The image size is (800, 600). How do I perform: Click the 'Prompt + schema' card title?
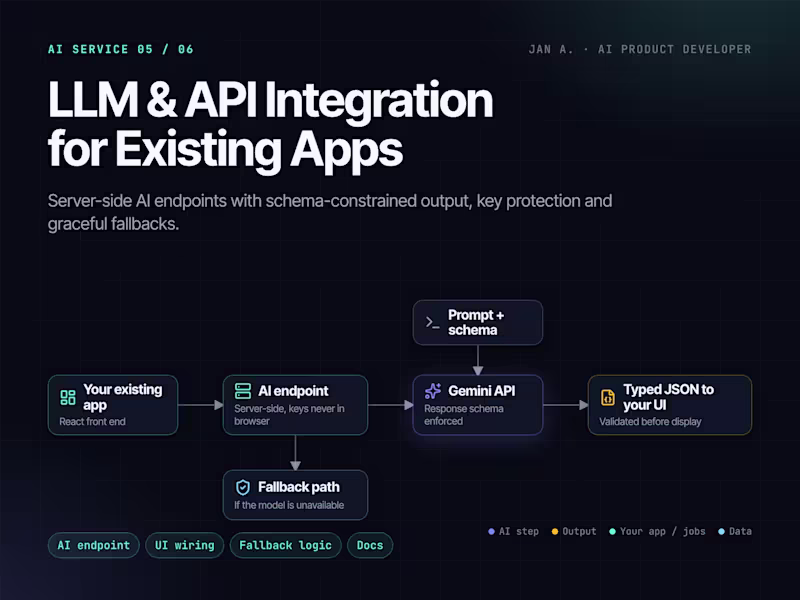point(476,322)
